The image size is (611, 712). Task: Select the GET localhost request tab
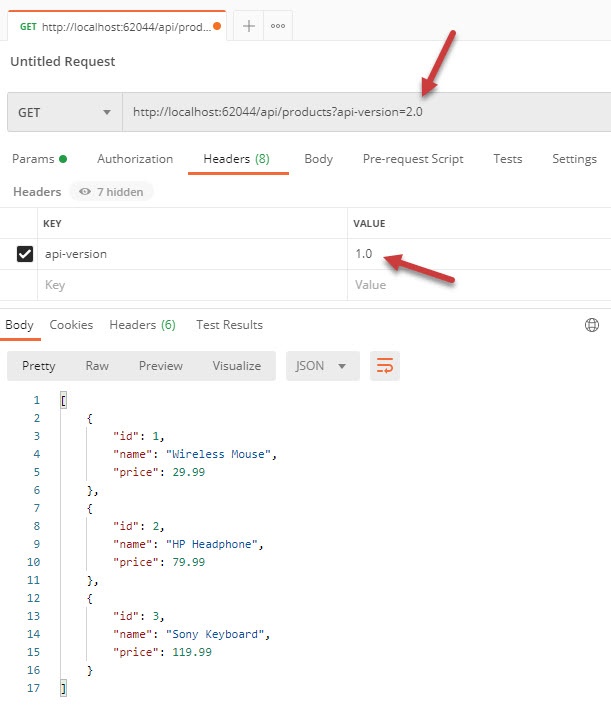[x=117, y=27]
